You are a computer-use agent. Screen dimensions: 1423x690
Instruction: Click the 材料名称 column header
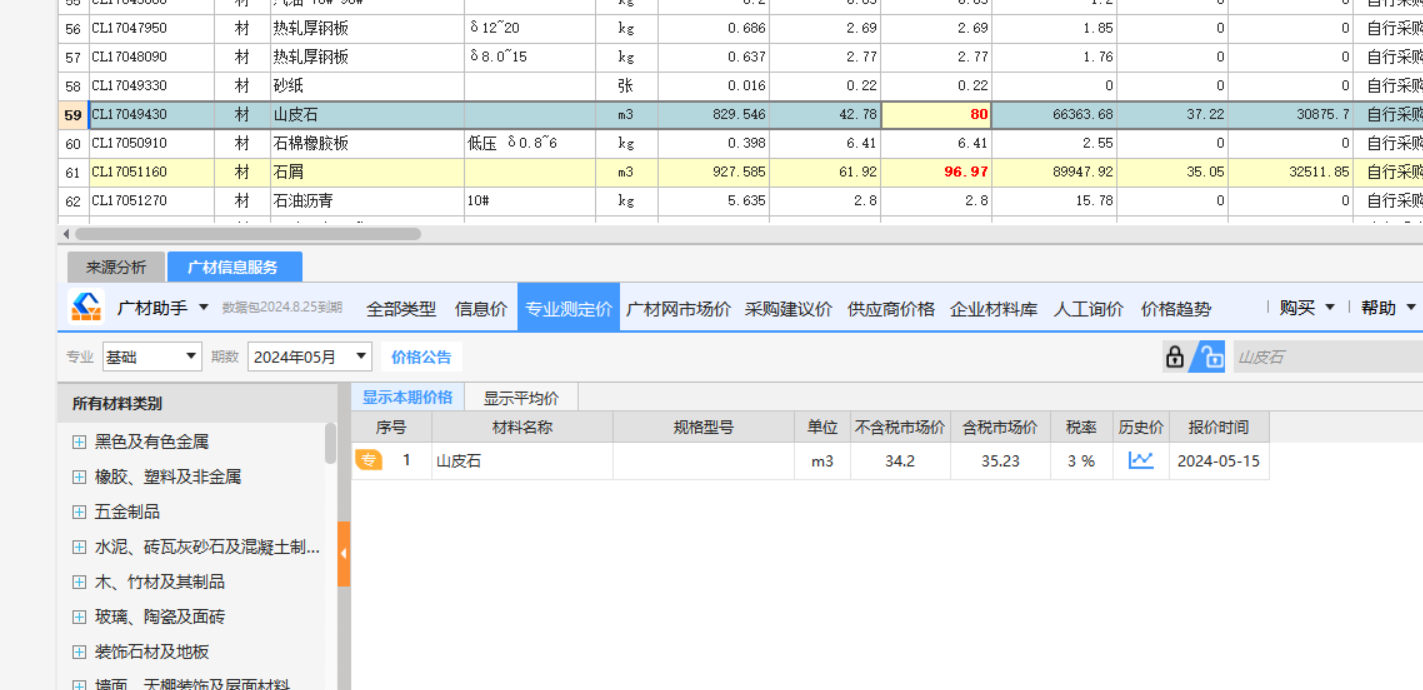click(522, 427)
